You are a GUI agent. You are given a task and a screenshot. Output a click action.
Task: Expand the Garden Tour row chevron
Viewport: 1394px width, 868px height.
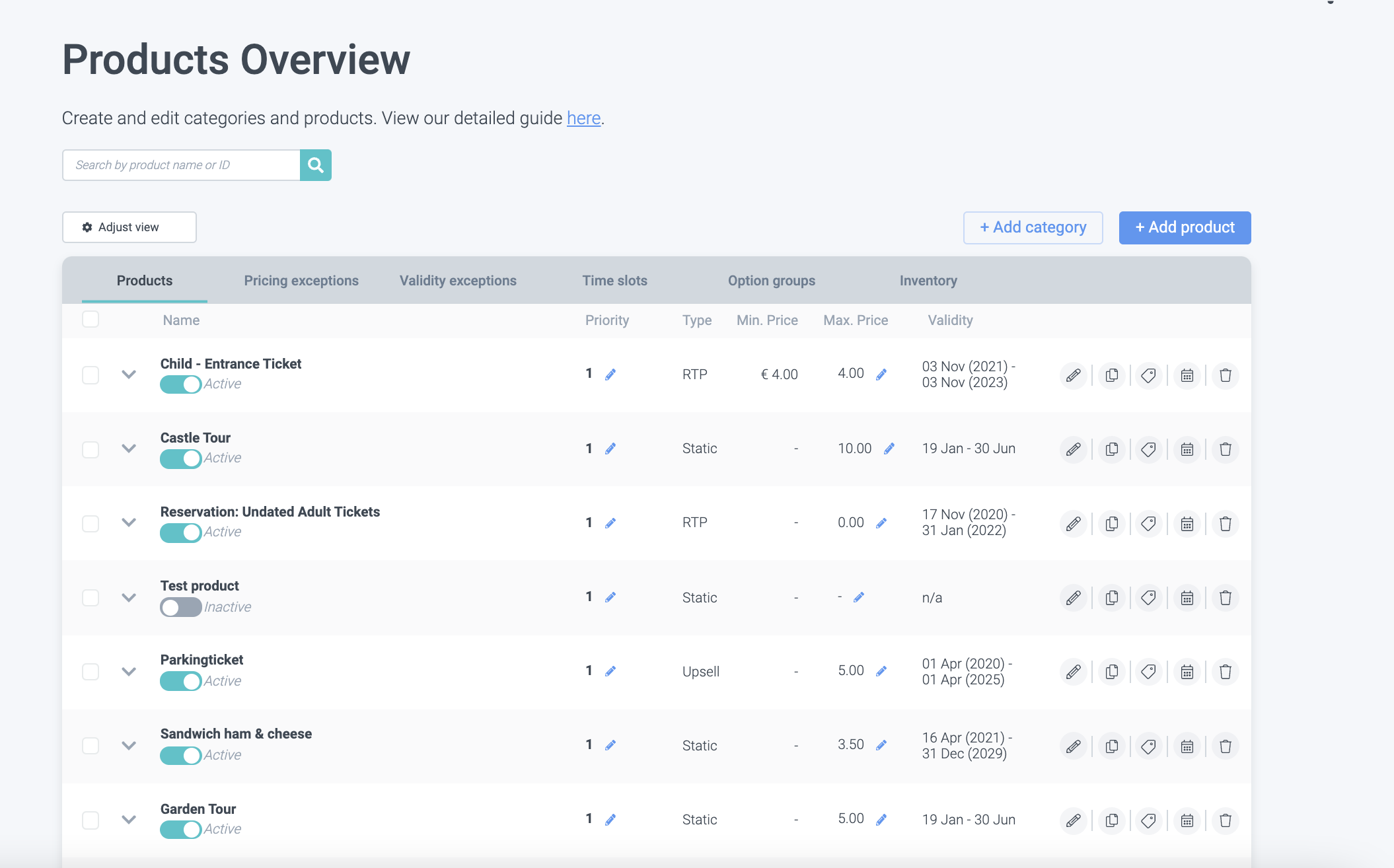tap(129, 820)
